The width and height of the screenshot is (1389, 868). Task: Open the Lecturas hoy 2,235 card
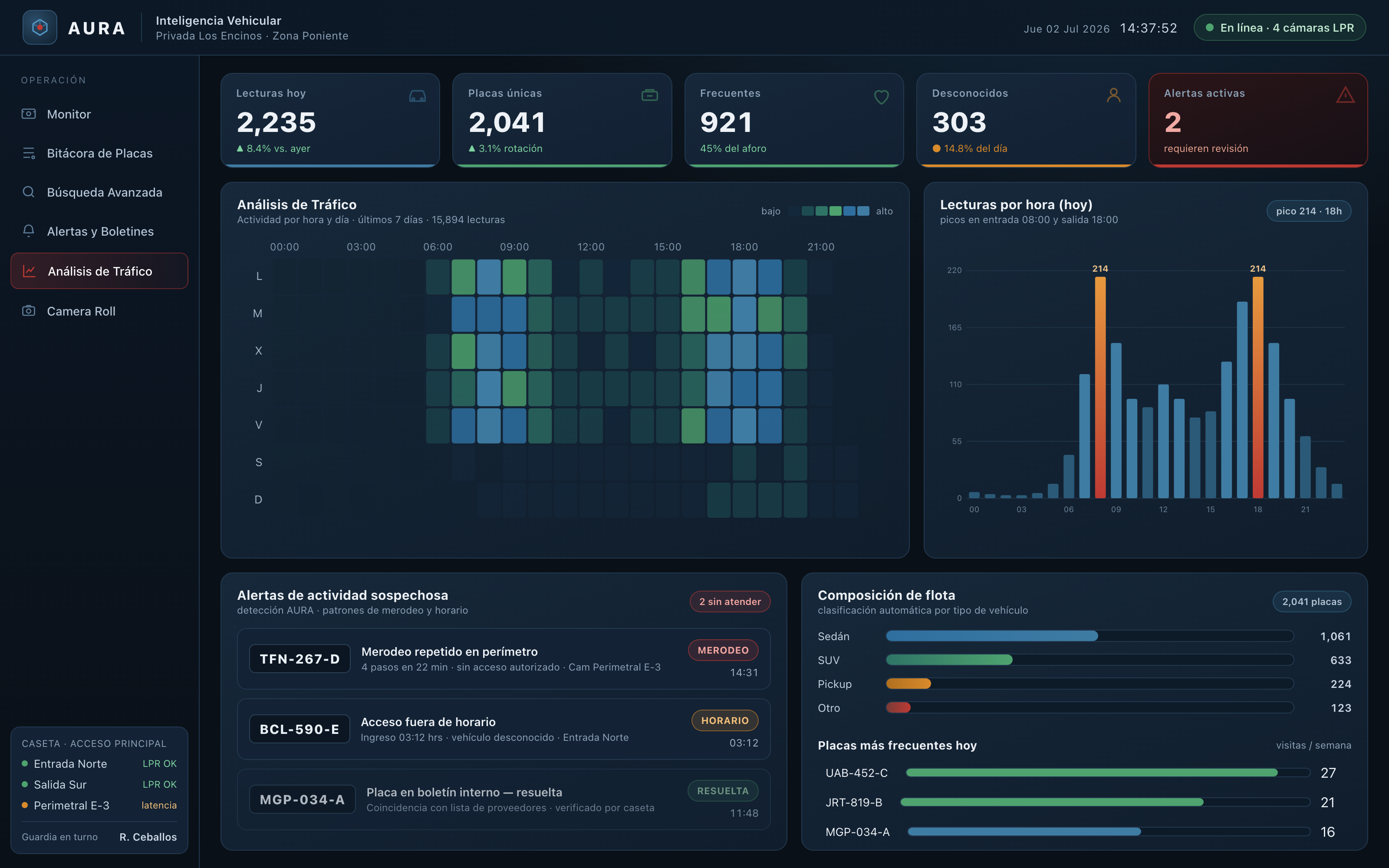tap(330, 120)
